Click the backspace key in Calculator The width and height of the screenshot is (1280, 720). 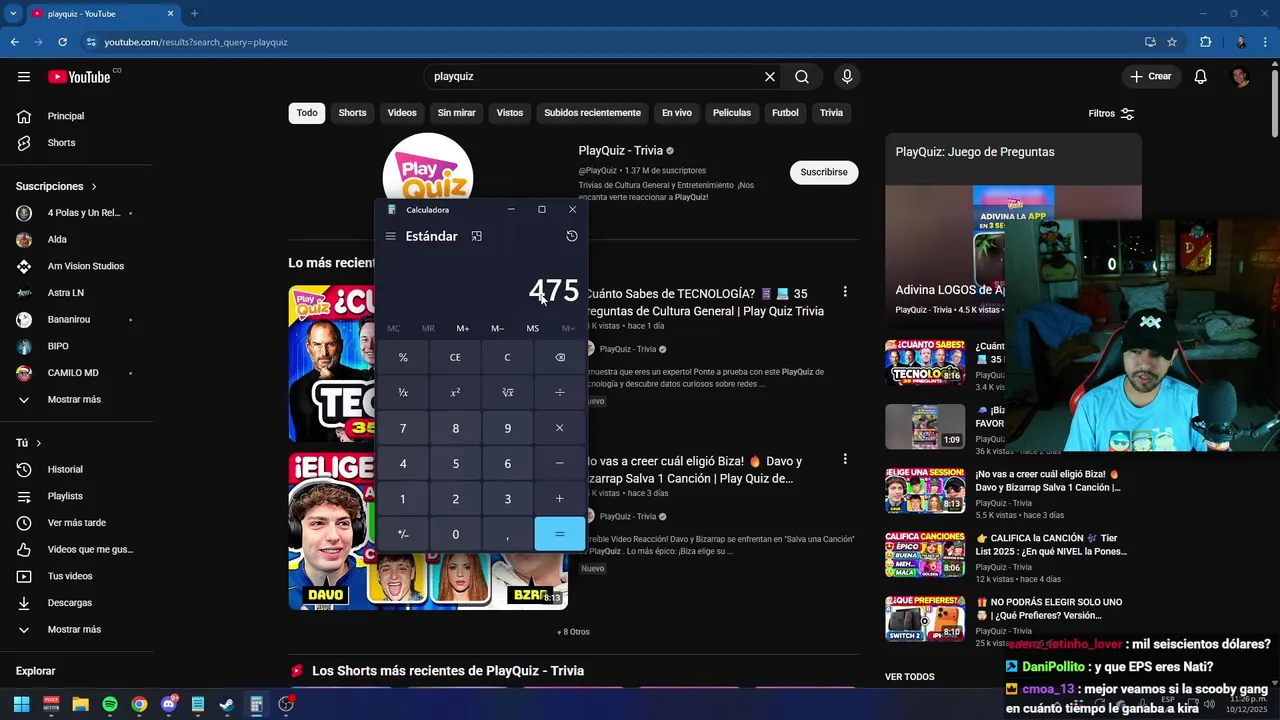(559, 357)
